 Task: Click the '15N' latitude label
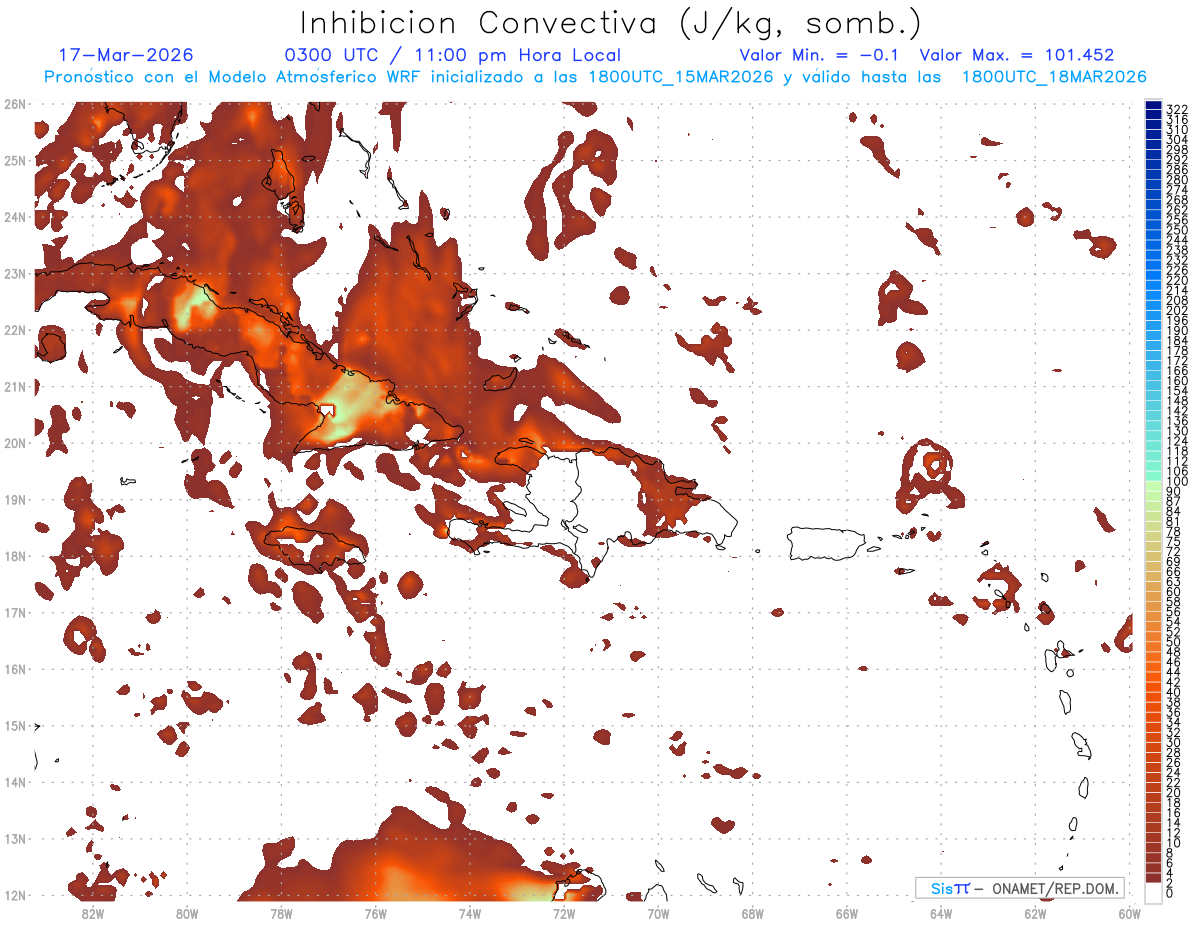click(14, 725)
